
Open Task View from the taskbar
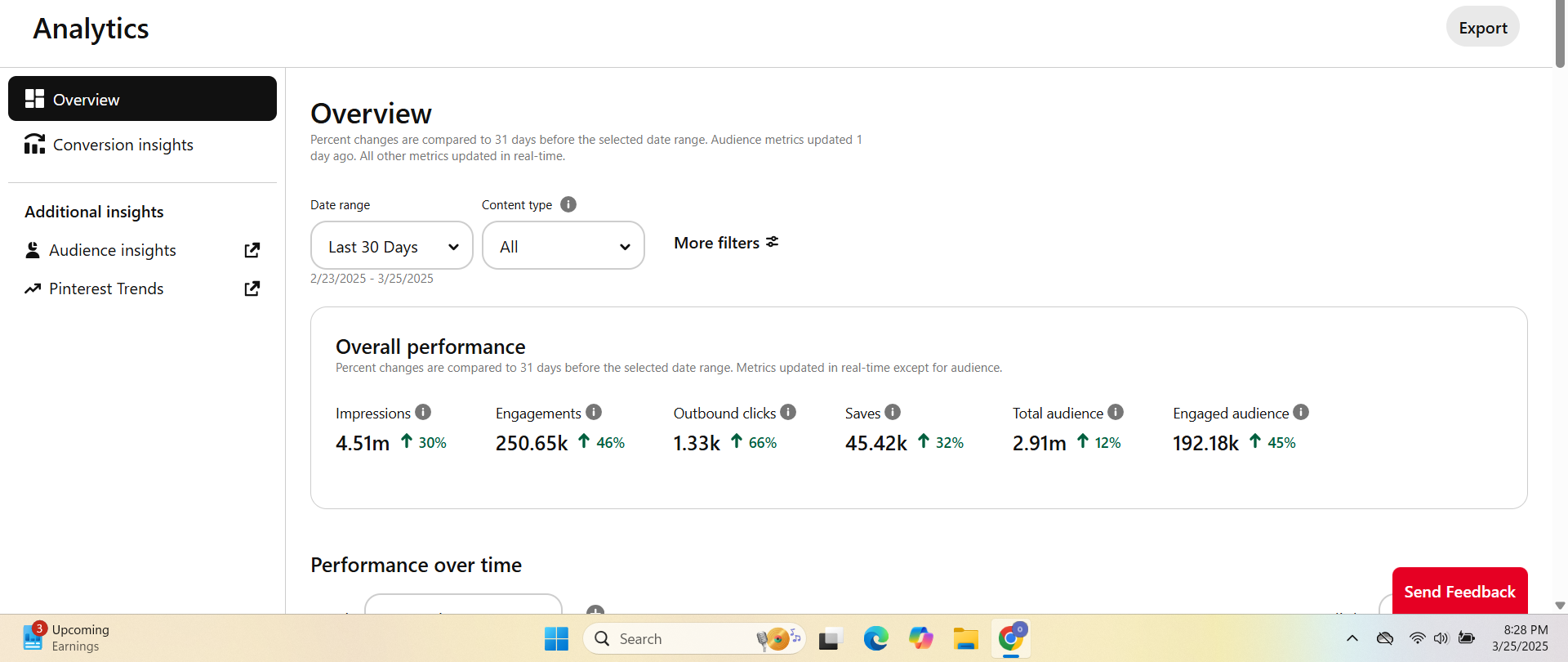(x=831, y=638)
